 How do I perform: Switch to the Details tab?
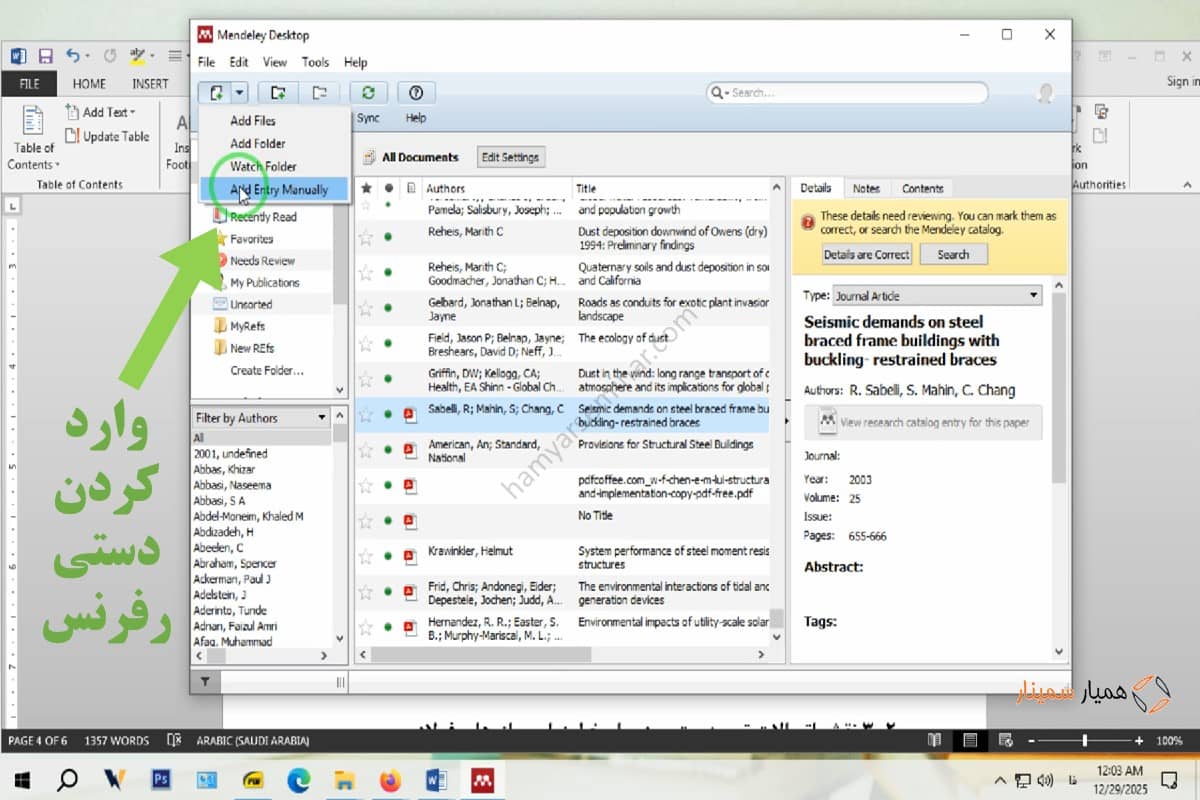[816, 188]
